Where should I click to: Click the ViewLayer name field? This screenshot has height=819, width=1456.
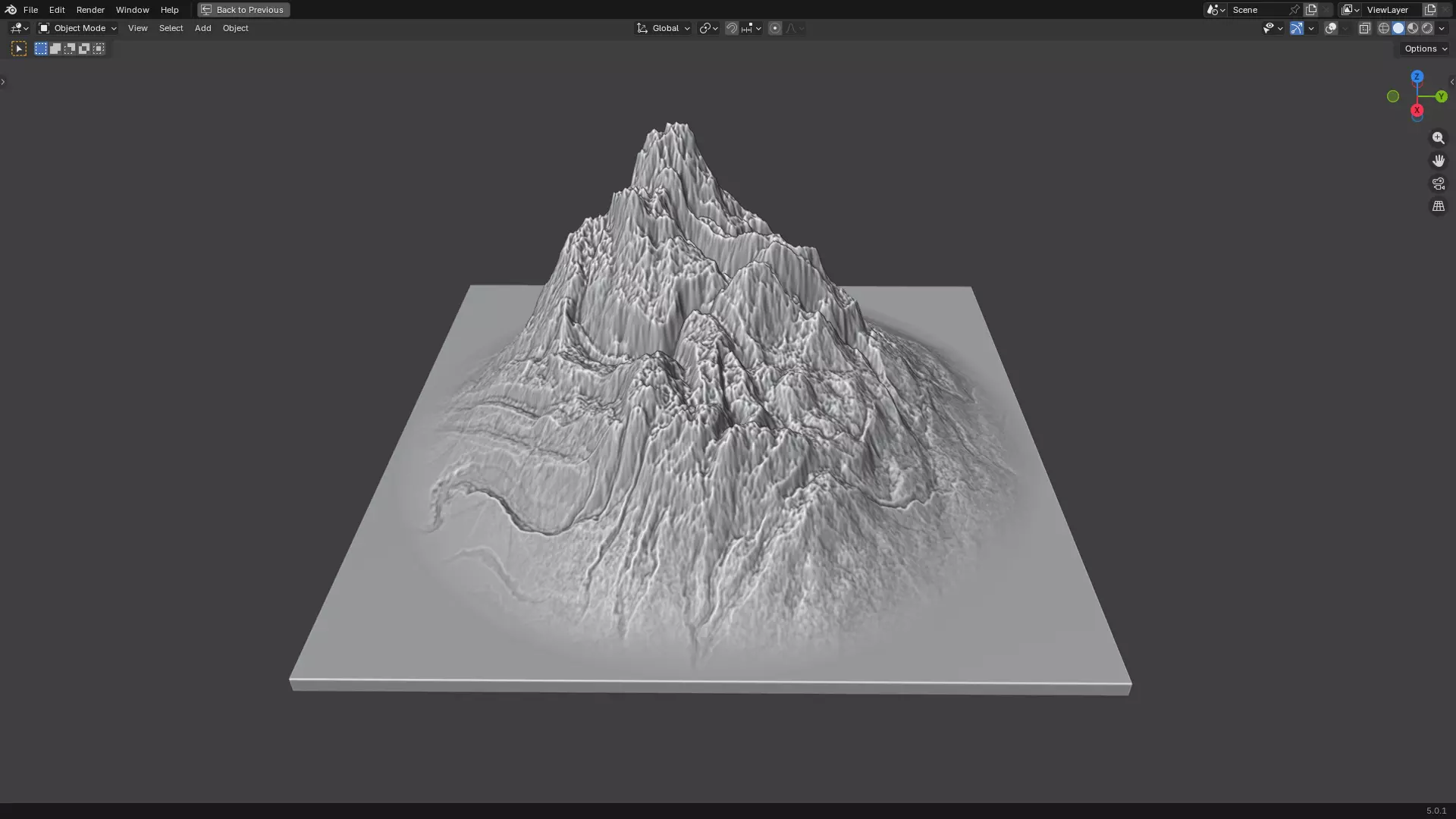[1392, 10]
